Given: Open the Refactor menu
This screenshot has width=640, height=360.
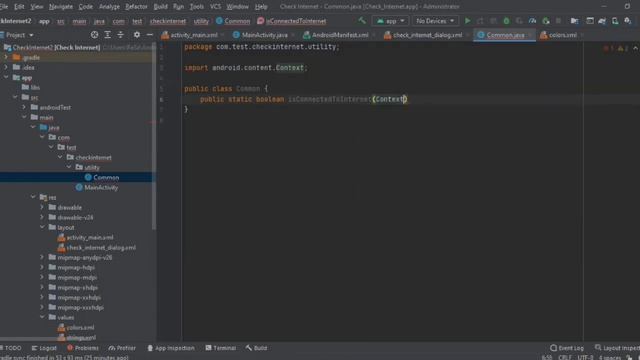Looking at the screenshot, I should click(x=136, y=7).
